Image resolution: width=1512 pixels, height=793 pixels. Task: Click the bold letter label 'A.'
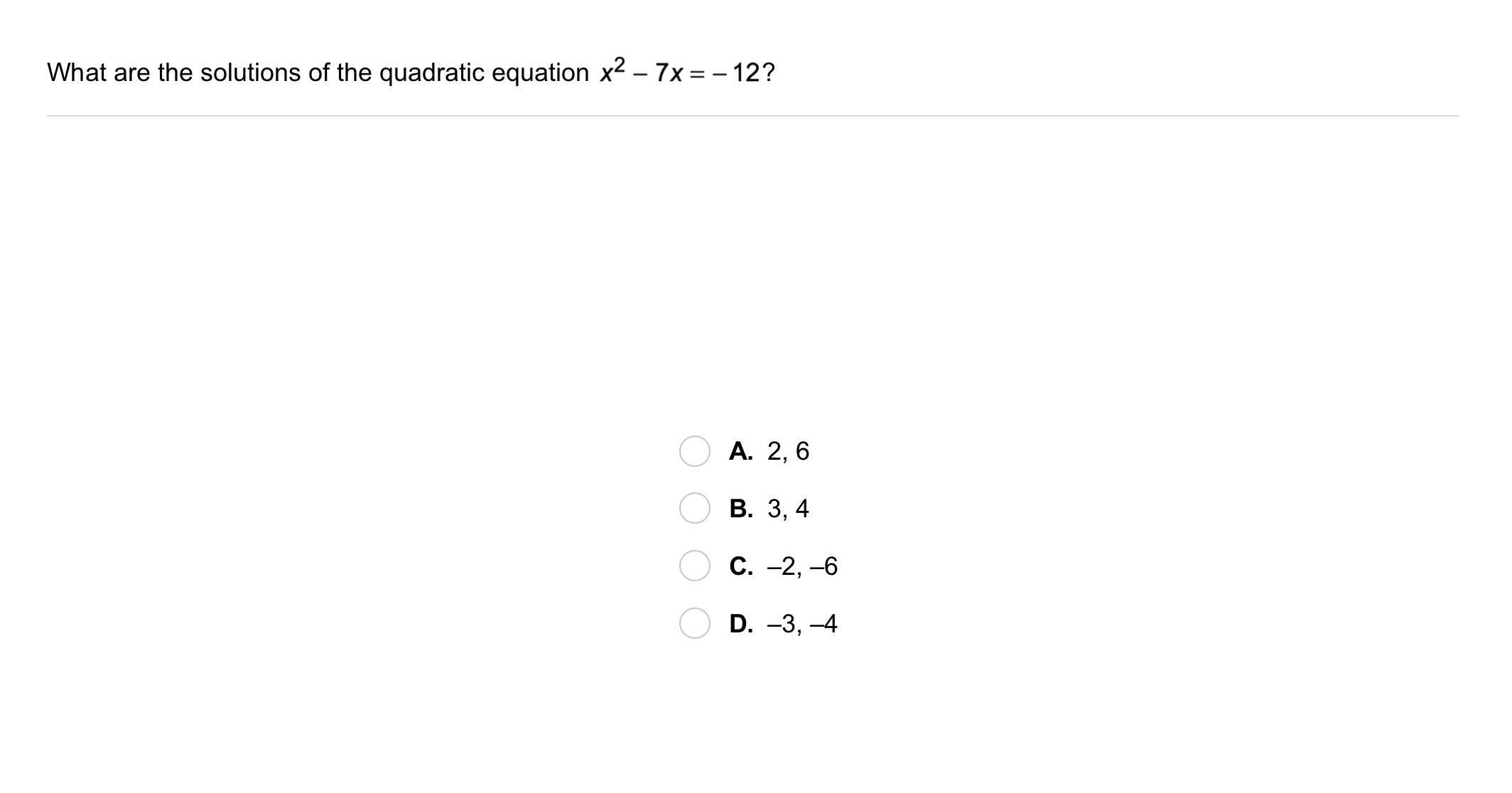[x=740, y=451]
